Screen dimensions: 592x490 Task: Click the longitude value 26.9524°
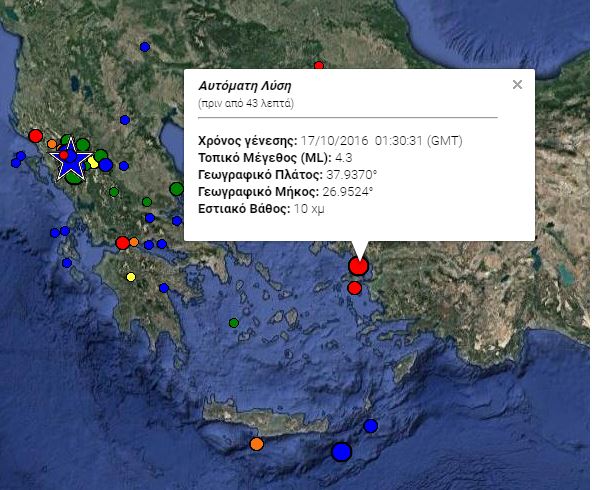click(x=348, y=191)
